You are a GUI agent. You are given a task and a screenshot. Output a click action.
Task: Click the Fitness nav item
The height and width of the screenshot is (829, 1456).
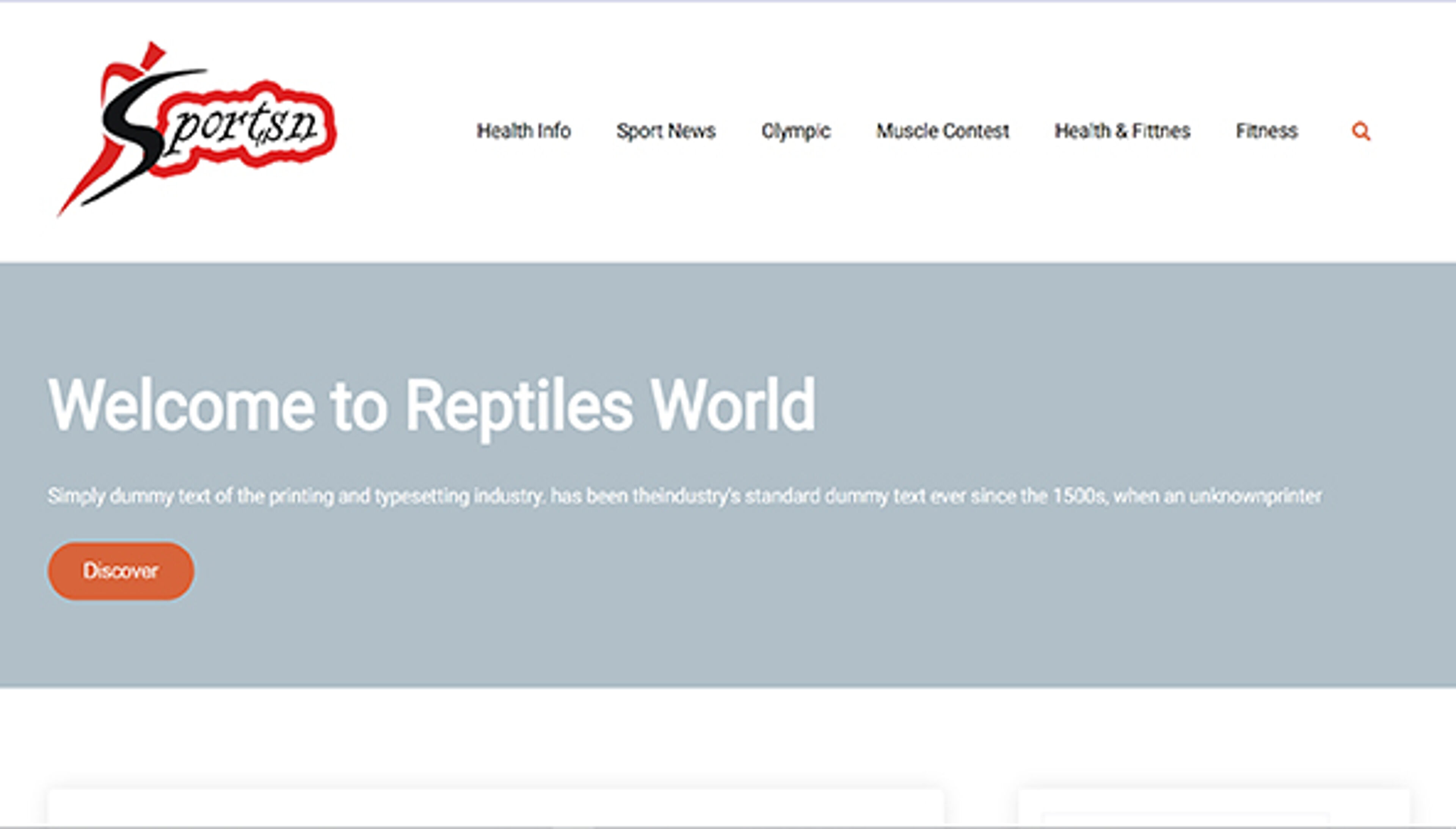(x=1266, y=131)
